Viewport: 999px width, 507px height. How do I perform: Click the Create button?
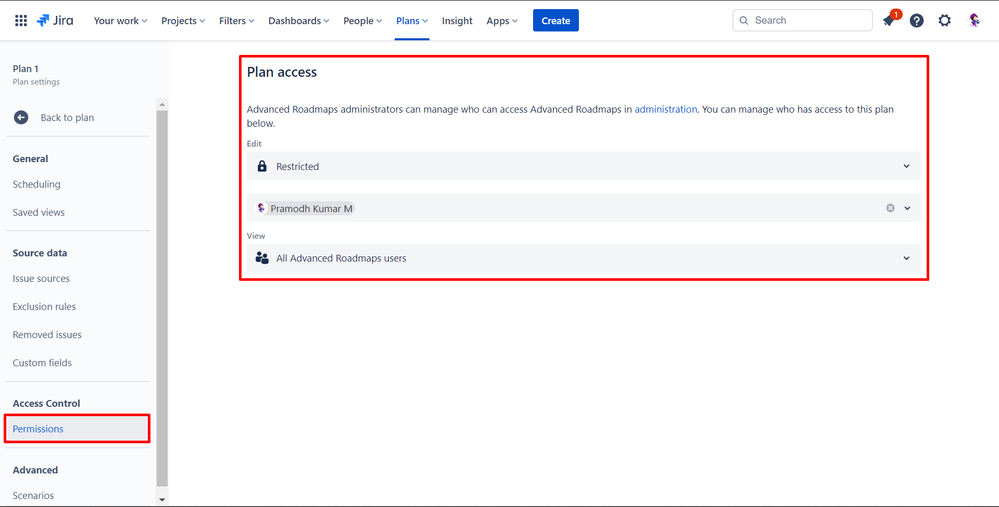[x=556, y=20]
